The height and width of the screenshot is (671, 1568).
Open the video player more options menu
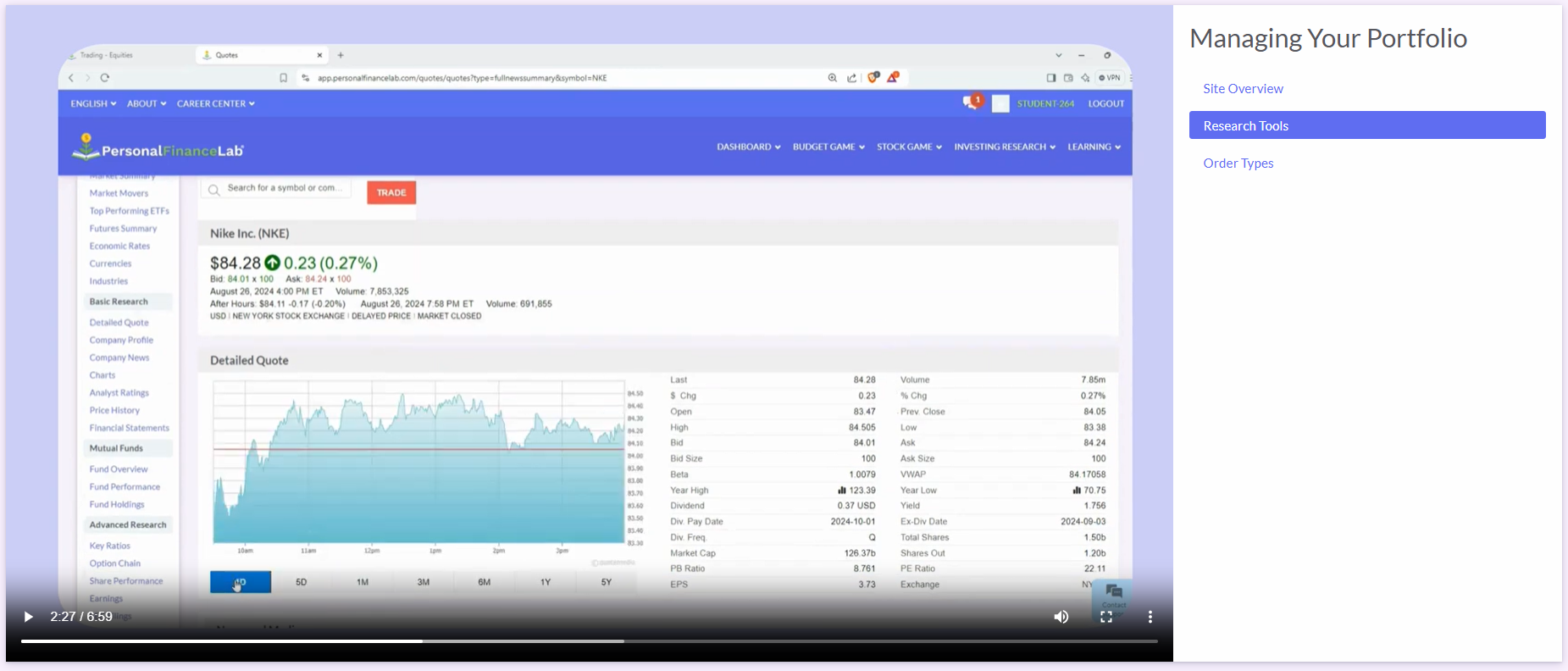[x=1150, y=617]
